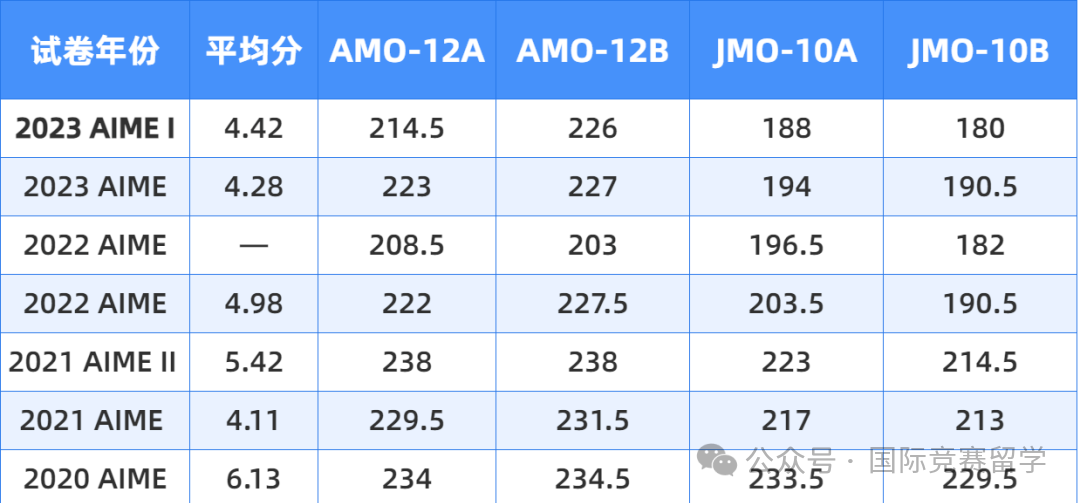Select the 196.5 cell under JMO-10A

click(786, 245)
